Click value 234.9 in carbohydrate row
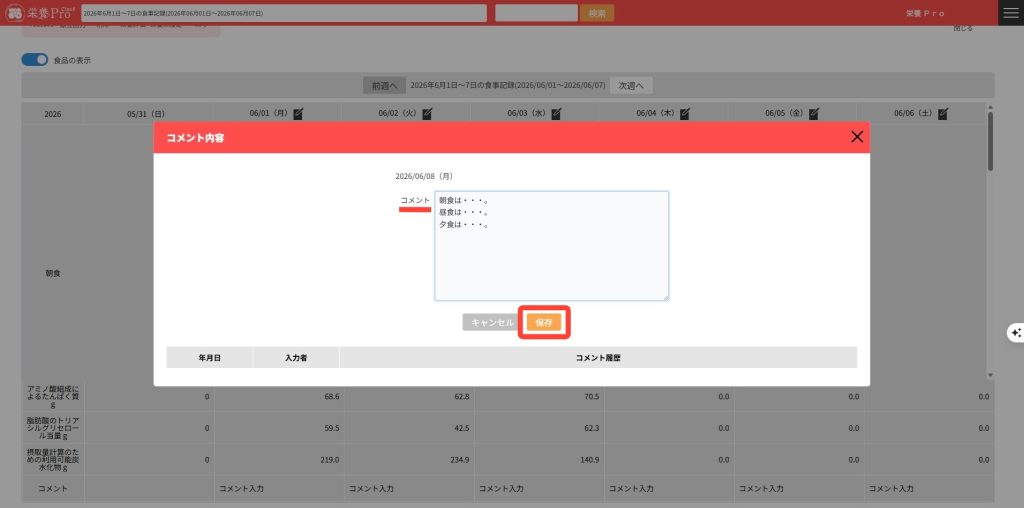This screenshot has height=508, width=1024. pyautogui.click(x=460, y=460)
